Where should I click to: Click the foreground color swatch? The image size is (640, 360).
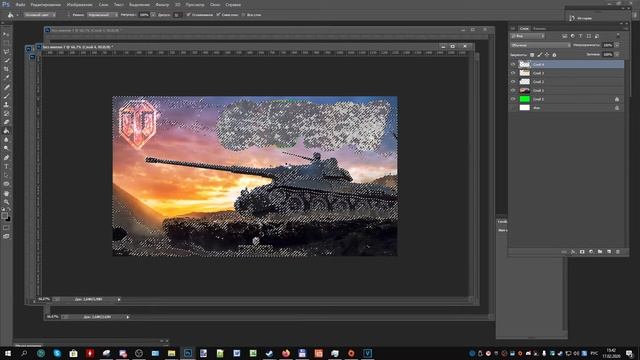point(4,216)
